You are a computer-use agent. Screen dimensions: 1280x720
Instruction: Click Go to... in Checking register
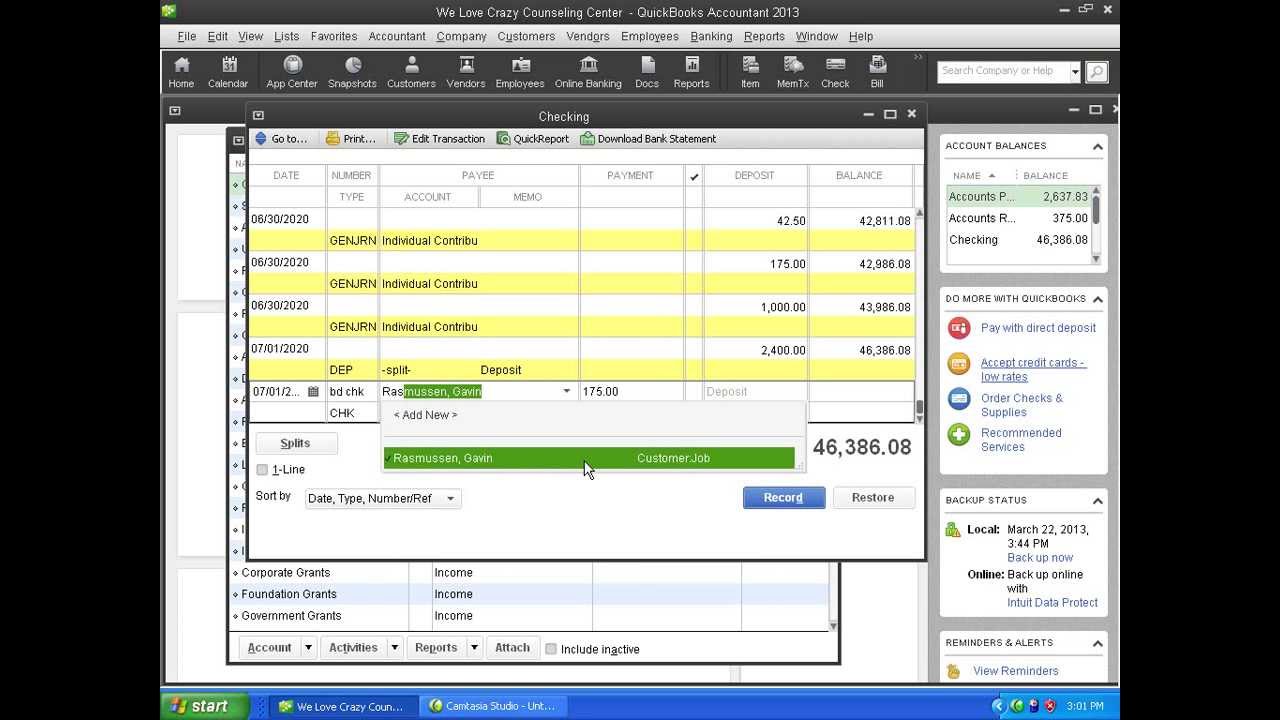(x=281, y=139)
